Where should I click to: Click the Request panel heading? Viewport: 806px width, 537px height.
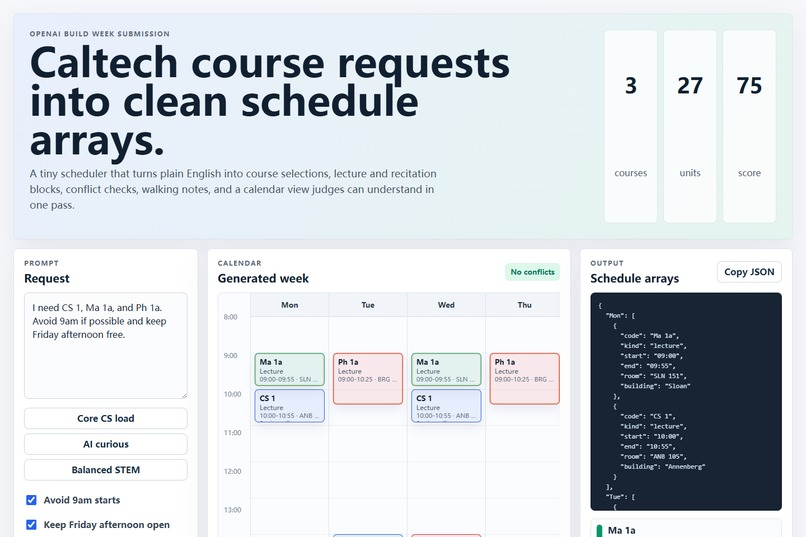click(47, 279)
